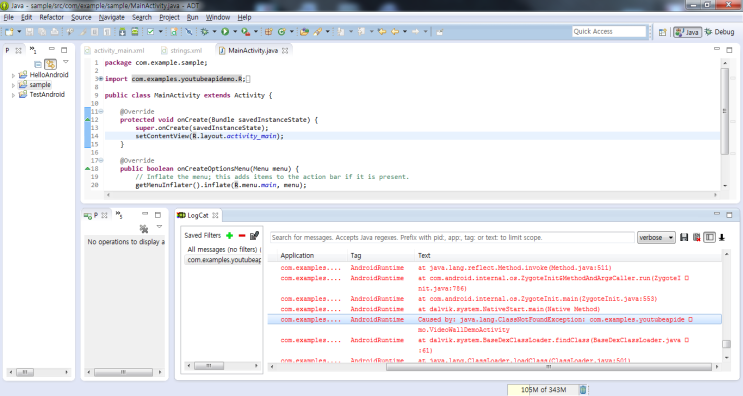Open the Android Virtual Device Manager icon

click(135, 32)
